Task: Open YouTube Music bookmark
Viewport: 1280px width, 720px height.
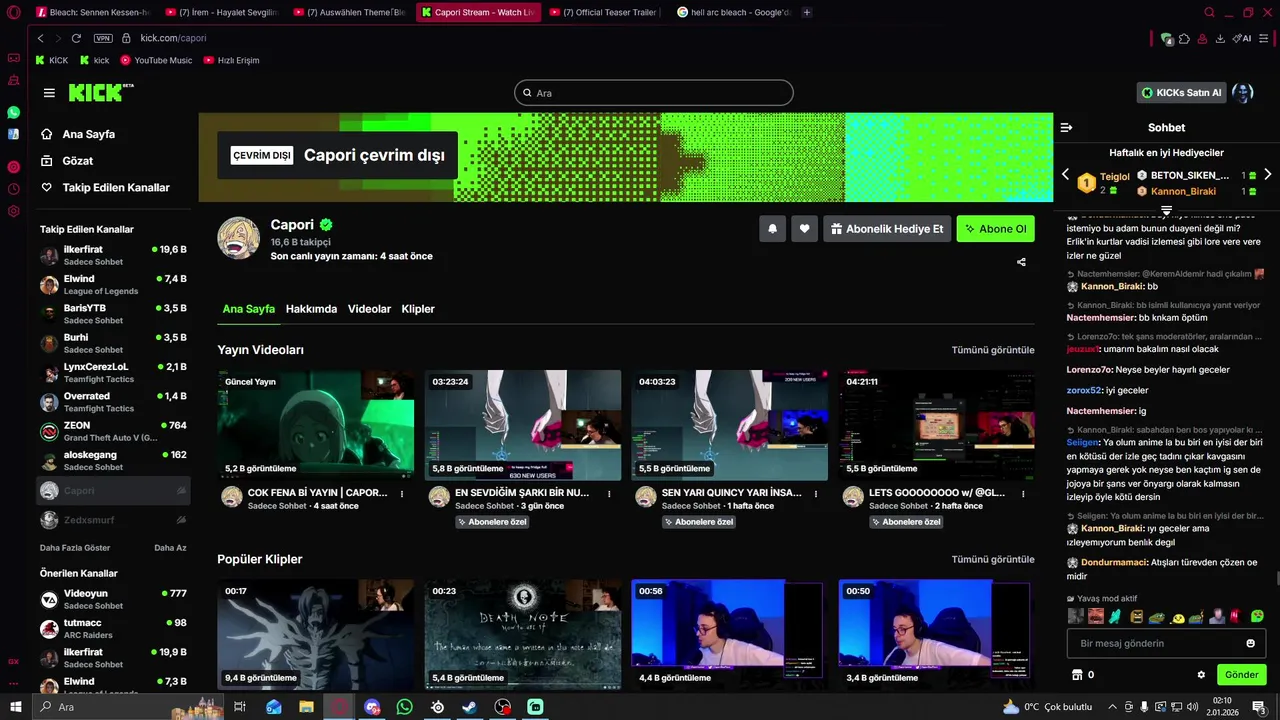Action: [x=156, y=60]
